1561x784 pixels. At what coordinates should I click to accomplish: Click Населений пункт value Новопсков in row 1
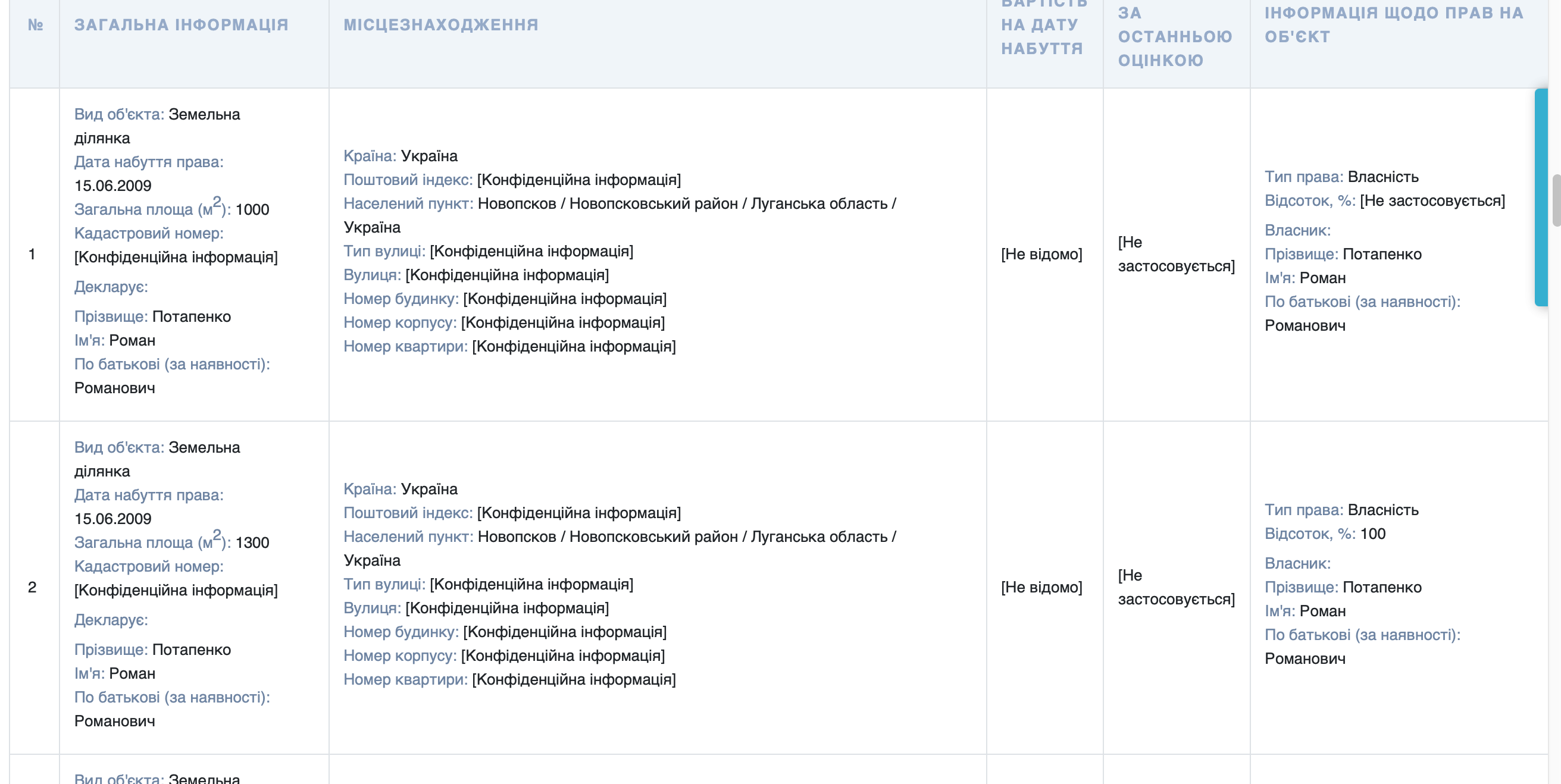(518, 203)
